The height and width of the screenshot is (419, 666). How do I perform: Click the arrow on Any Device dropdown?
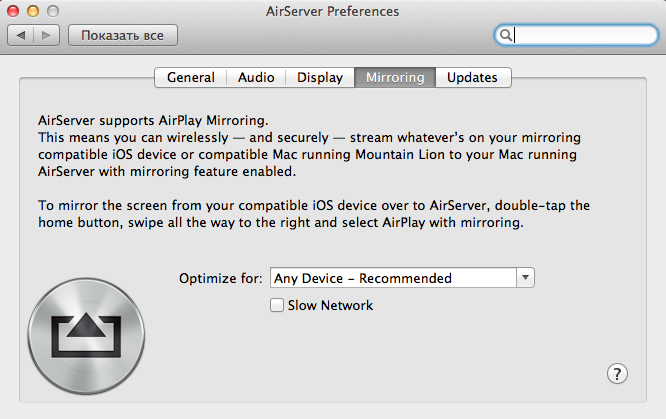click(525, 278)
